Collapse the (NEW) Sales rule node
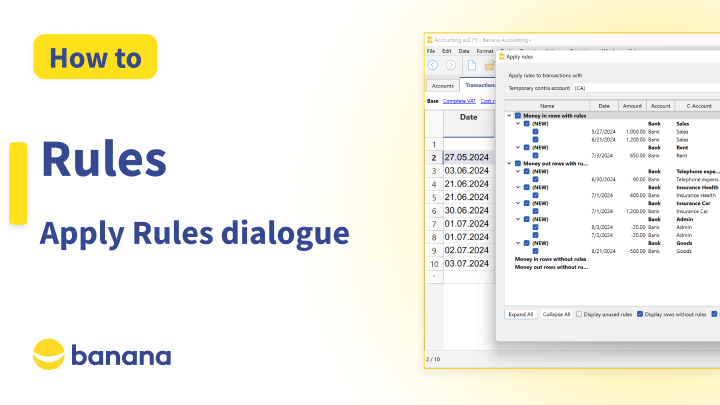 coord(518,124)
